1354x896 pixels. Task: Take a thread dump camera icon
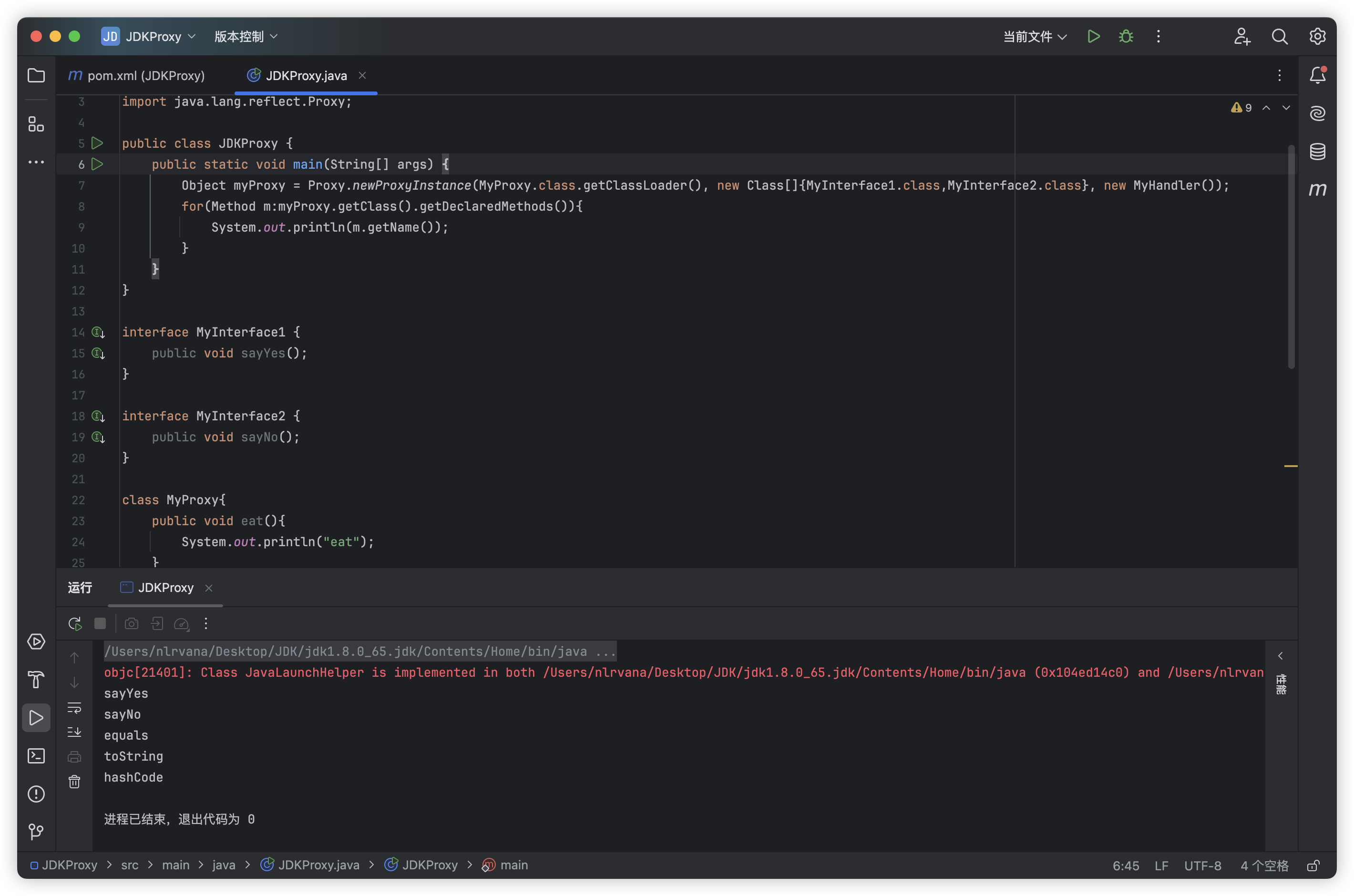(132, 623)
